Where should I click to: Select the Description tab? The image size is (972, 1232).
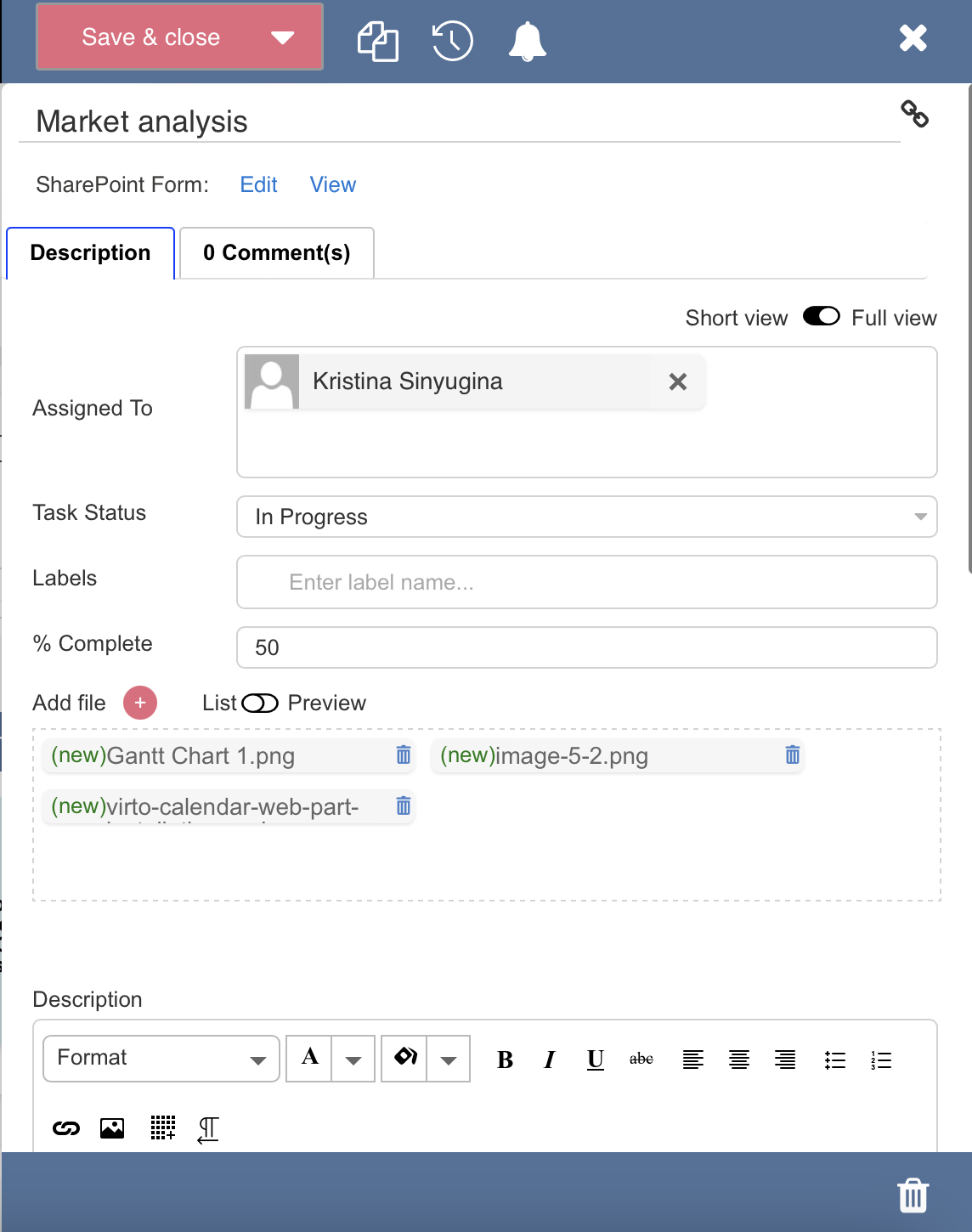90,253
